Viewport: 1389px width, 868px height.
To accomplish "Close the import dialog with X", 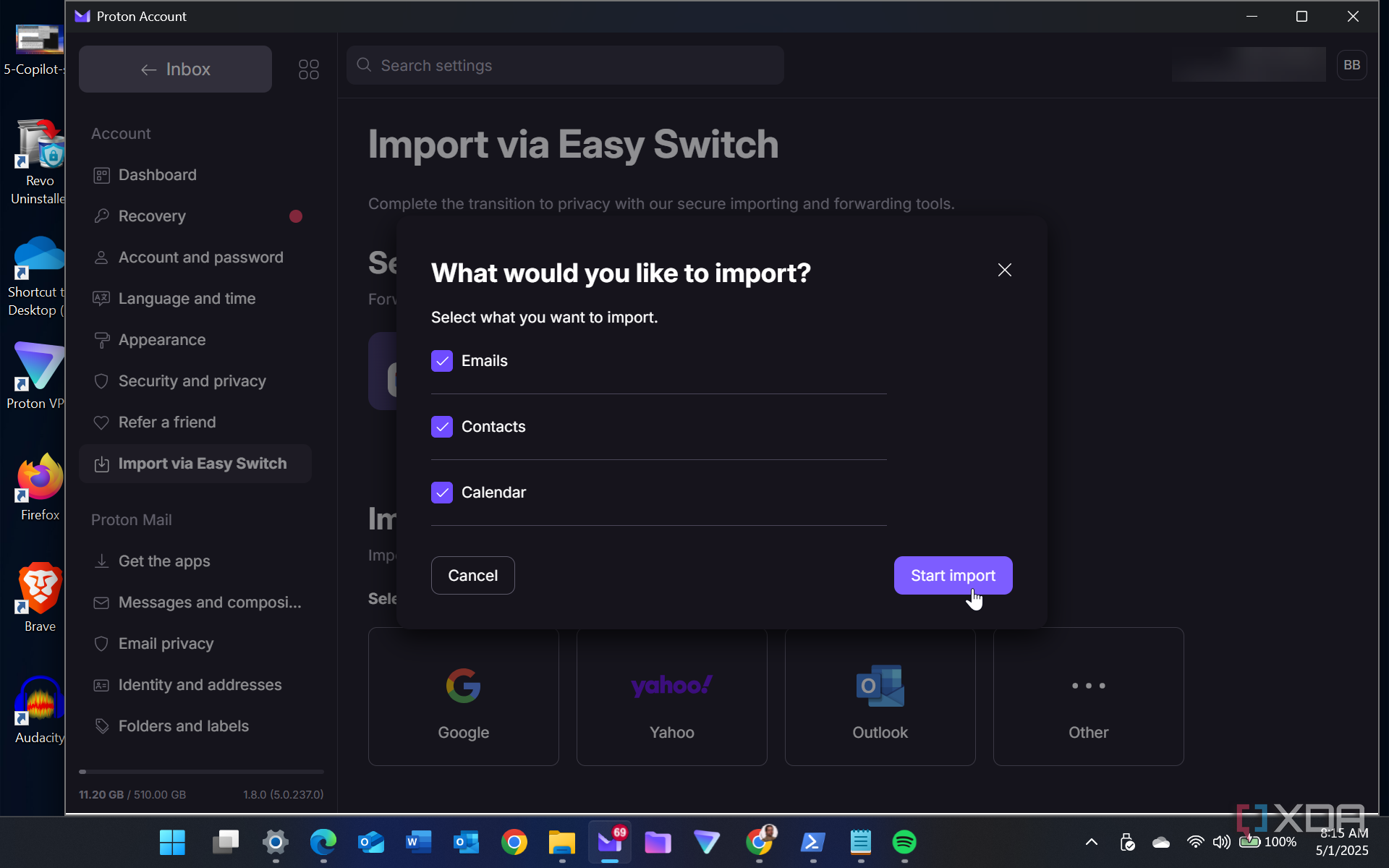I will (x=1004, y=270).
